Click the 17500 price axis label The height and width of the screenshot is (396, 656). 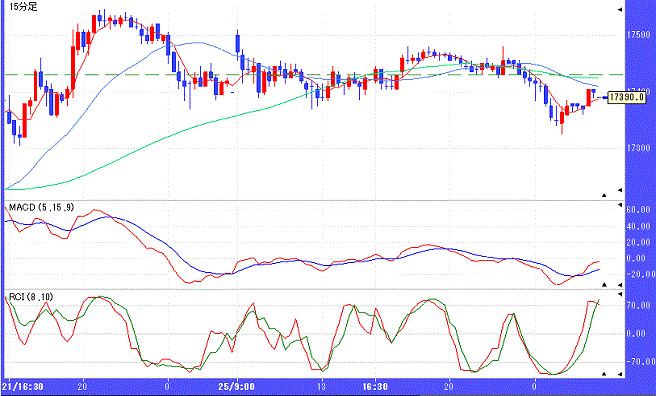638,35
